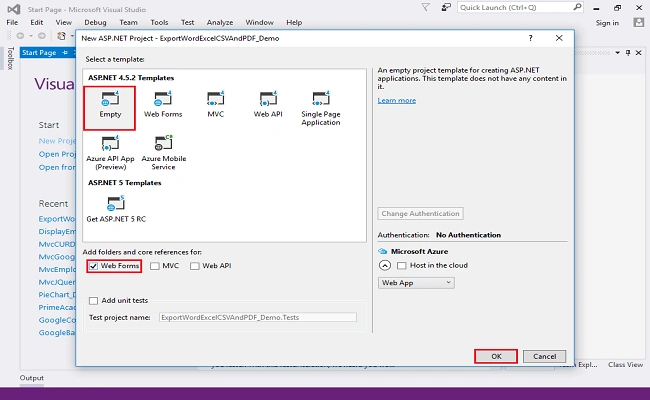This screenshot has height=400, width=650.
Task: Click OK to create the project
Action: click(496, 356)
